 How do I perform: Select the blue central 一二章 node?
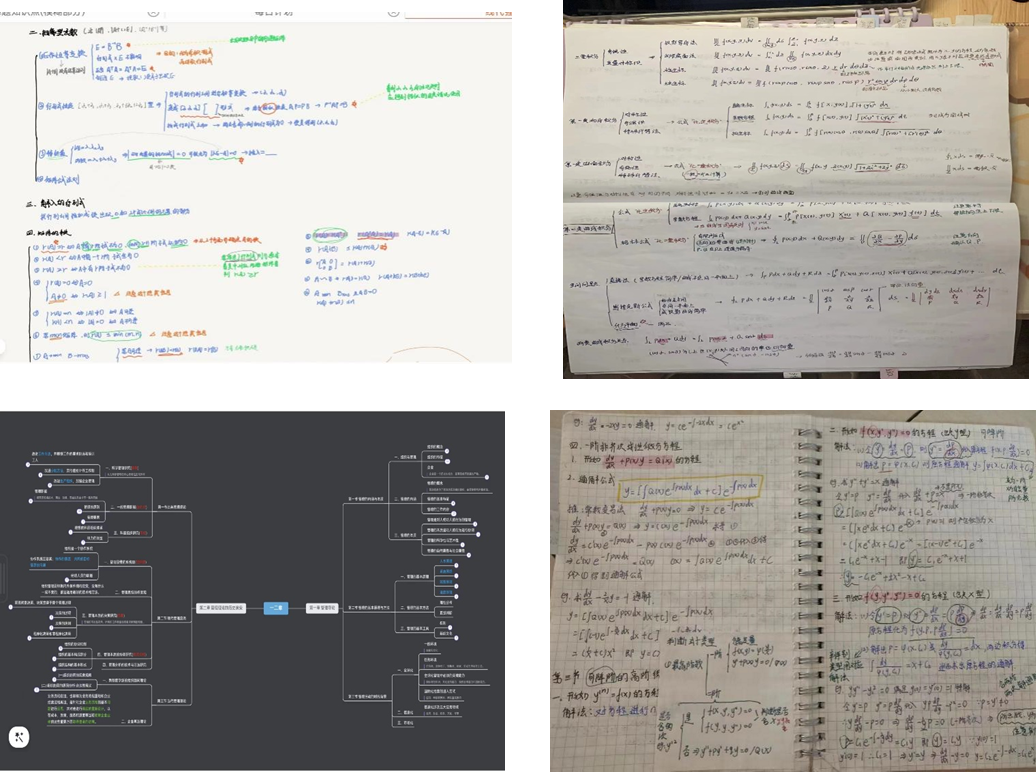(277, 607)
